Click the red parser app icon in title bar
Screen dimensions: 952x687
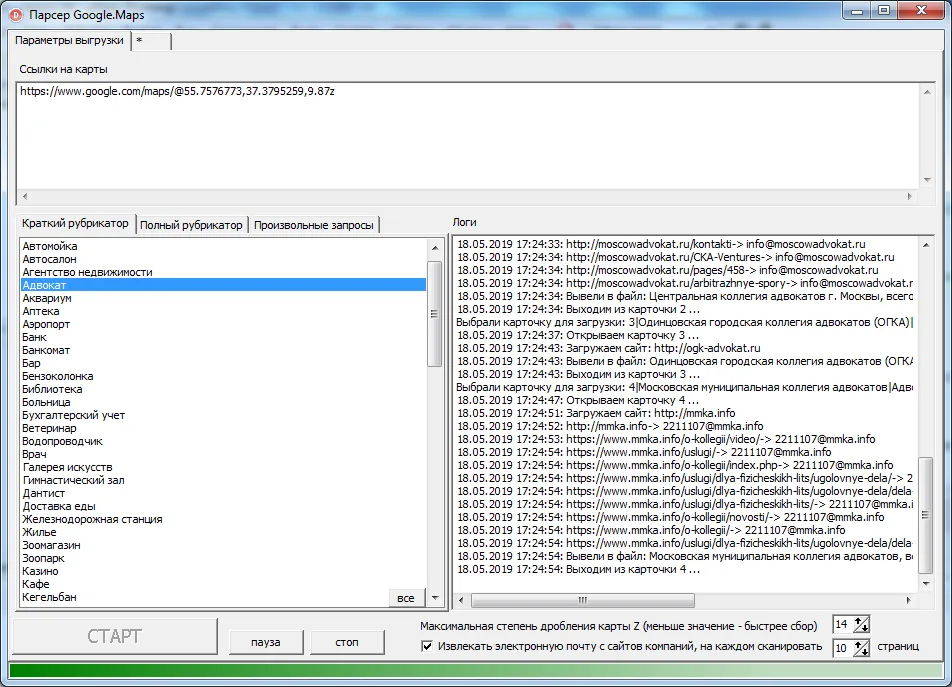tap(16, 15)
